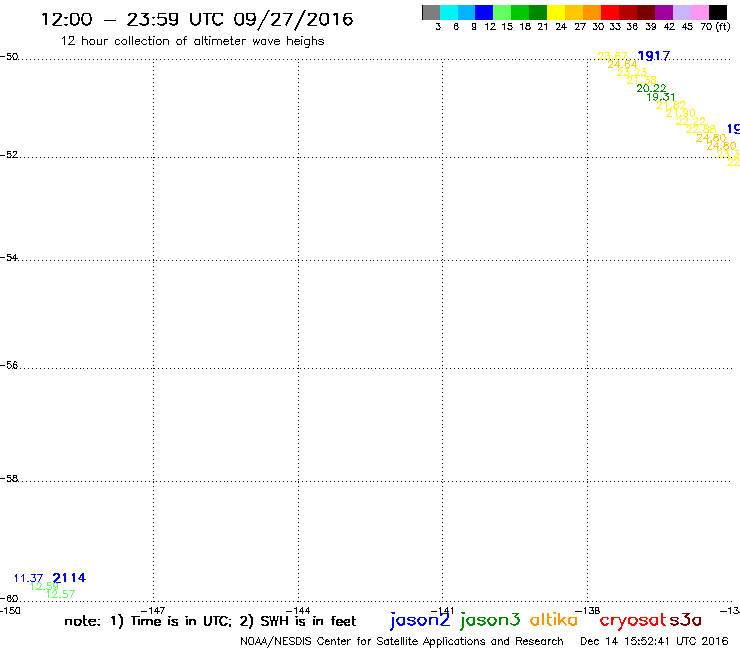Click the latitude axis label -52

coord(9,154)
